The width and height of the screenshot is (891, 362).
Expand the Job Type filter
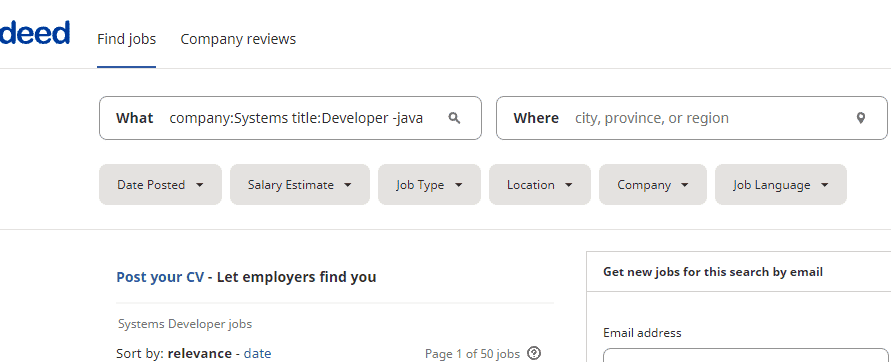(429, 185)
